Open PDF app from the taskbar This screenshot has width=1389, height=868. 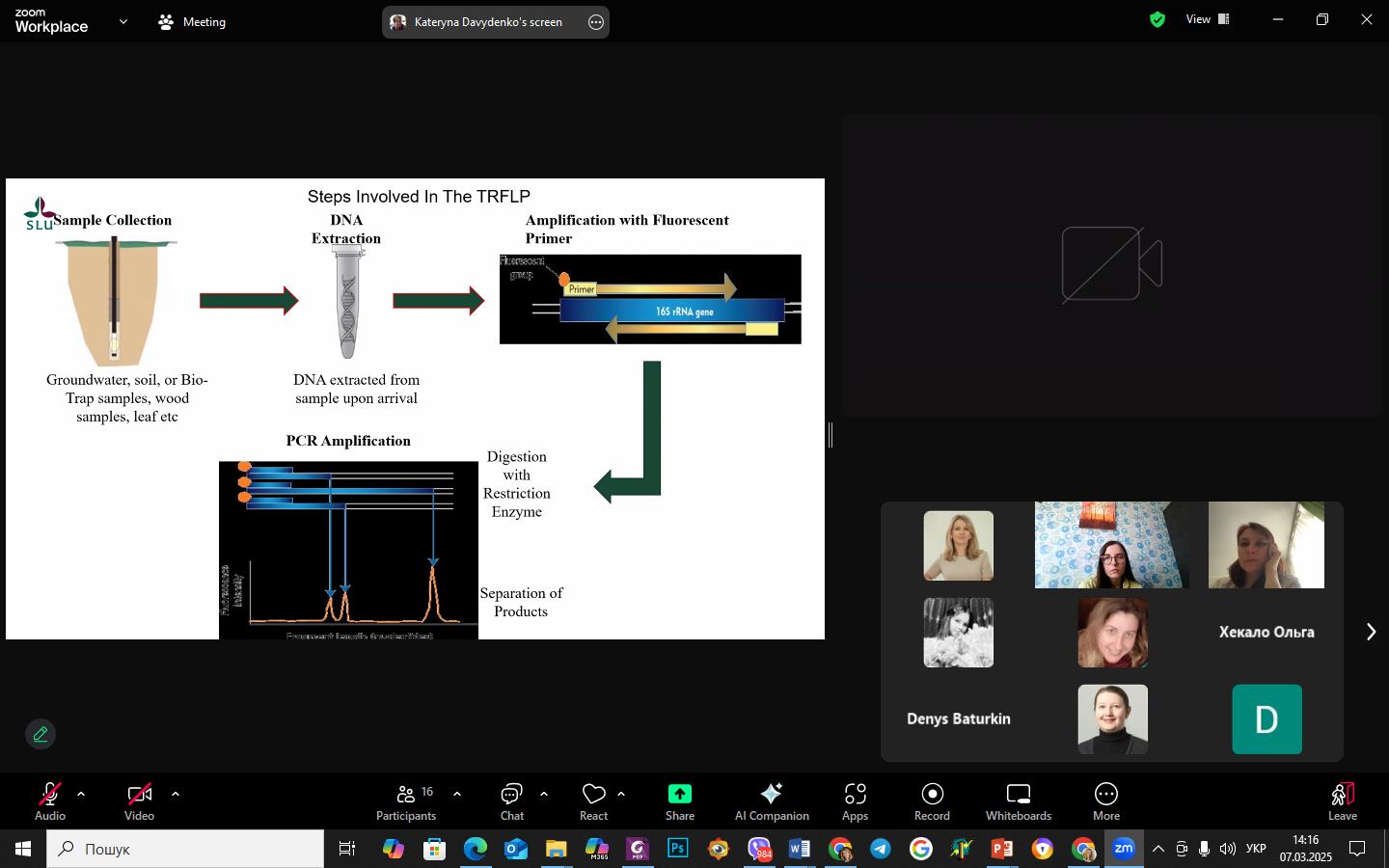tap(638, 849)
